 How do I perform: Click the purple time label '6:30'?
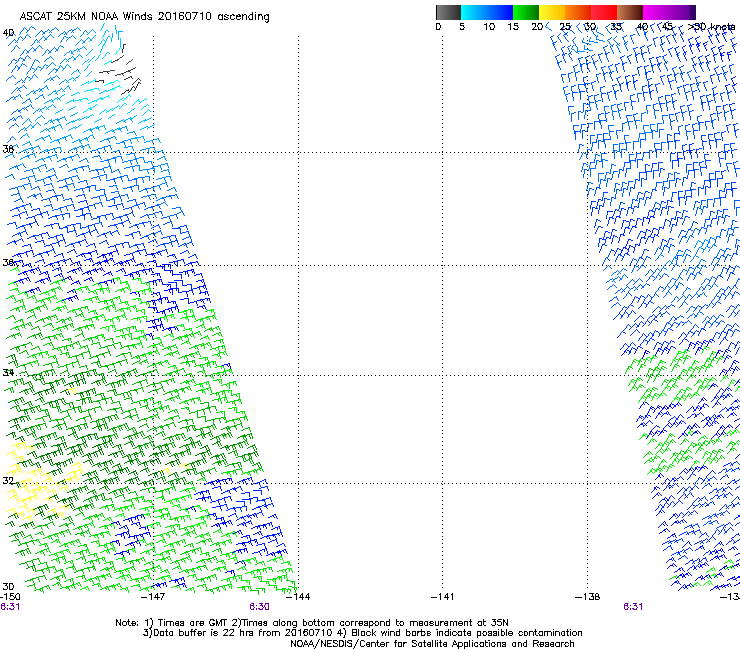(x=260, y=607)
